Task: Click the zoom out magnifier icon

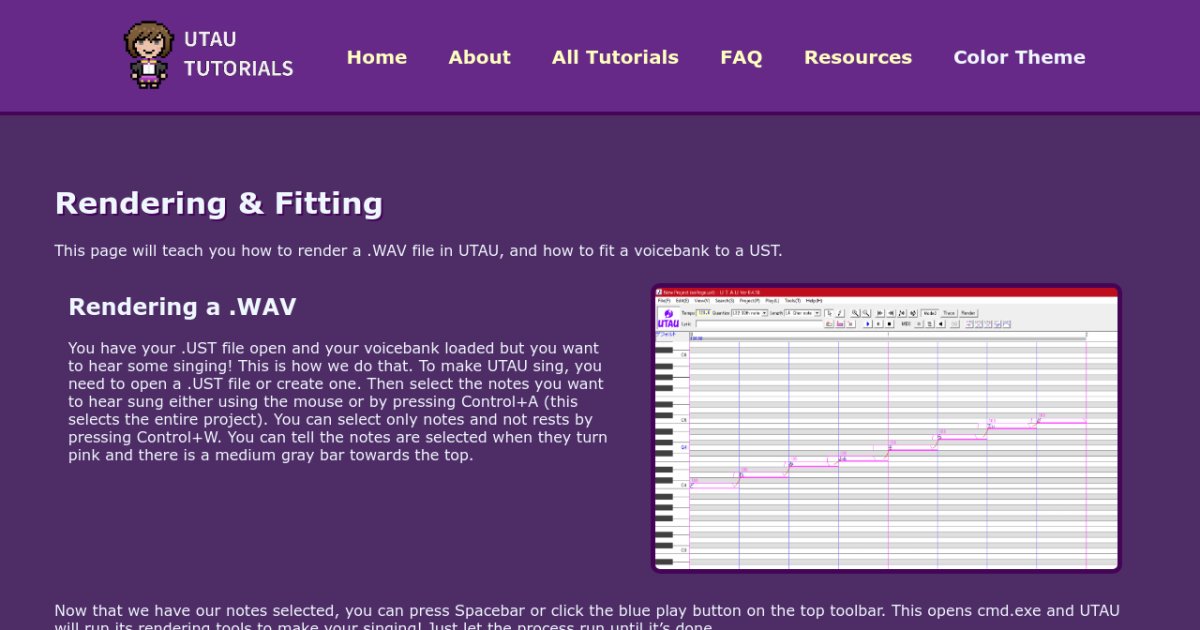Action: coord(866,313)
